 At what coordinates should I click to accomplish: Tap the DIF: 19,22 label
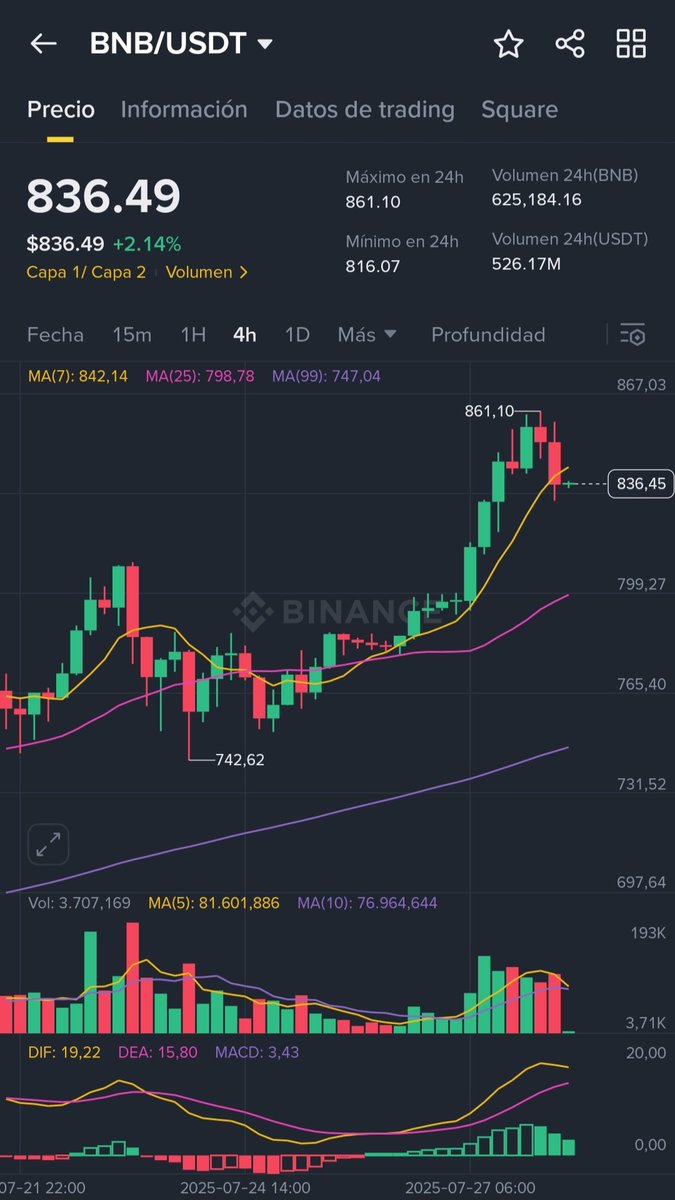(64, 1052)
